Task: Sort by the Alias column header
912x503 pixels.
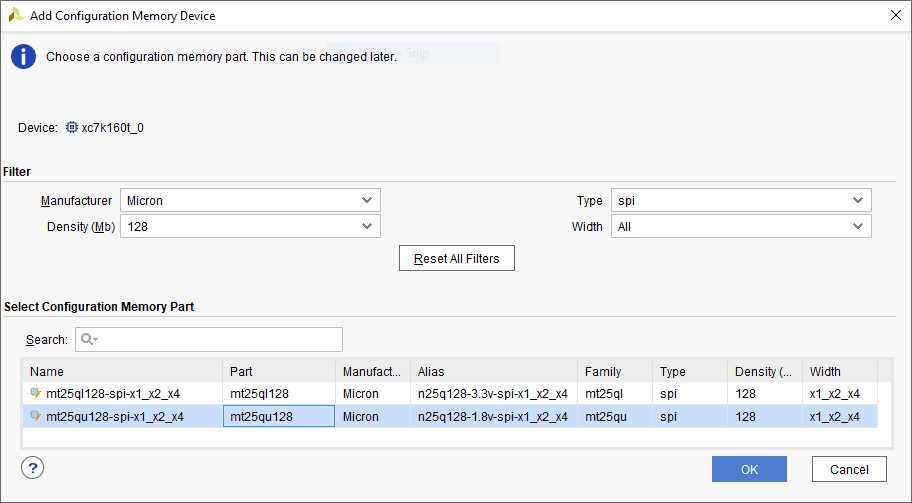Action: tap(493, 372)
